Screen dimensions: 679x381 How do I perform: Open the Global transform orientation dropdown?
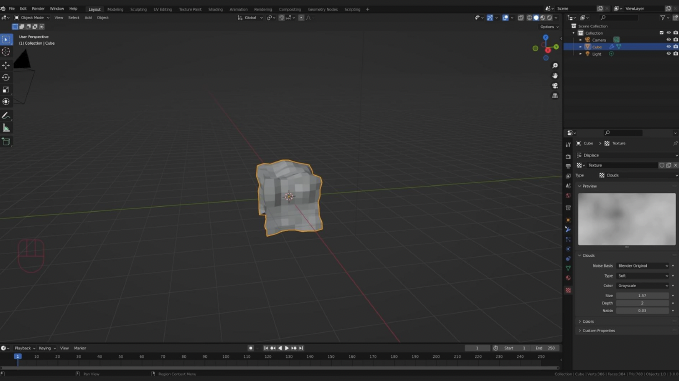(x=250, y=18)
